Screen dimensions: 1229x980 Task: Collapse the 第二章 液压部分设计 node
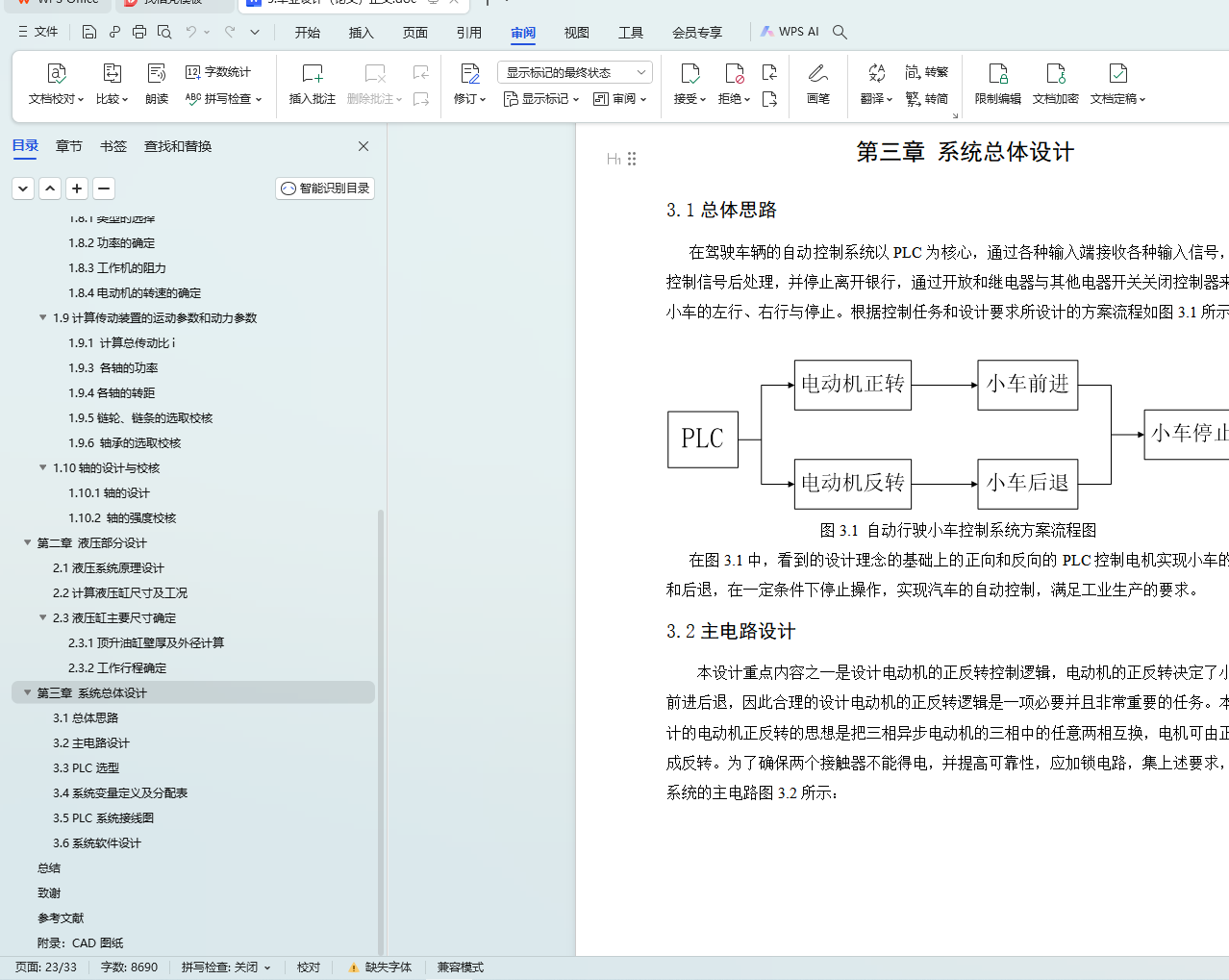coord(28,542)
